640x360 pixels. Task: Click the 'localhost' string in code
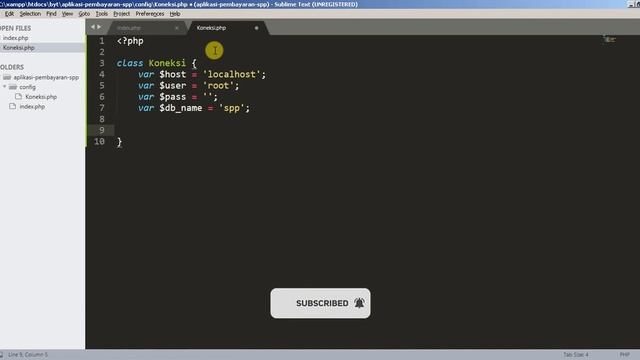click(x=231, y=74)
